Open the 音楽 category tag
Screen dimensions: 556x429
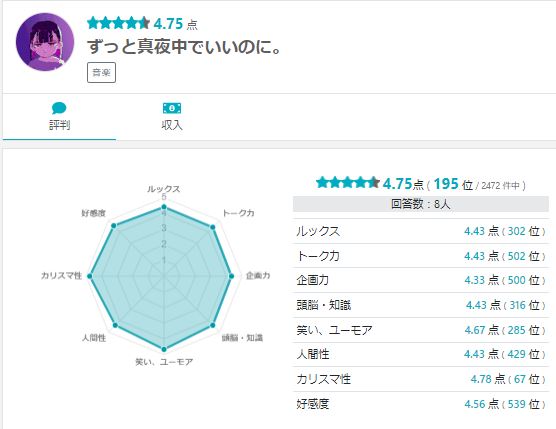pos(101,72)
